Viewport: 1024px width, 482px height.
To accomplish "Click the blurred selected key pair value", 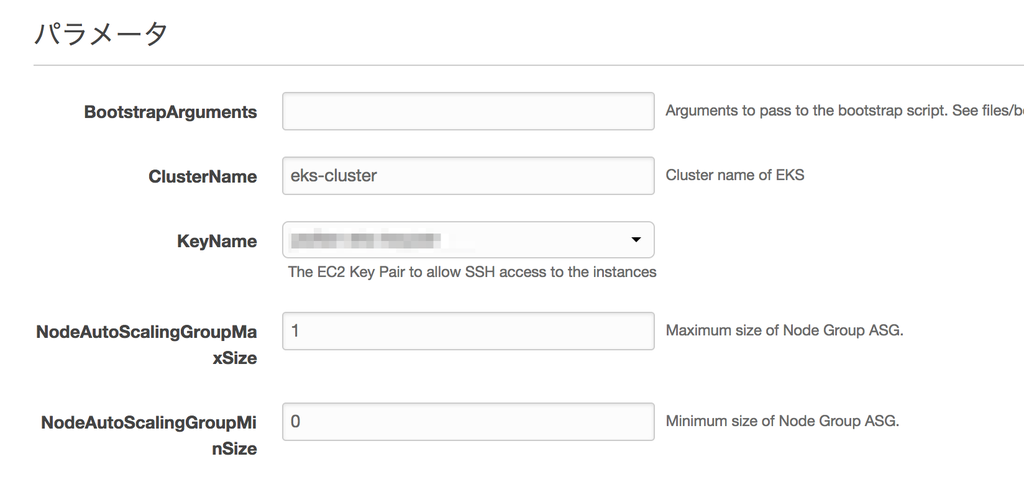I will (364, 240).
